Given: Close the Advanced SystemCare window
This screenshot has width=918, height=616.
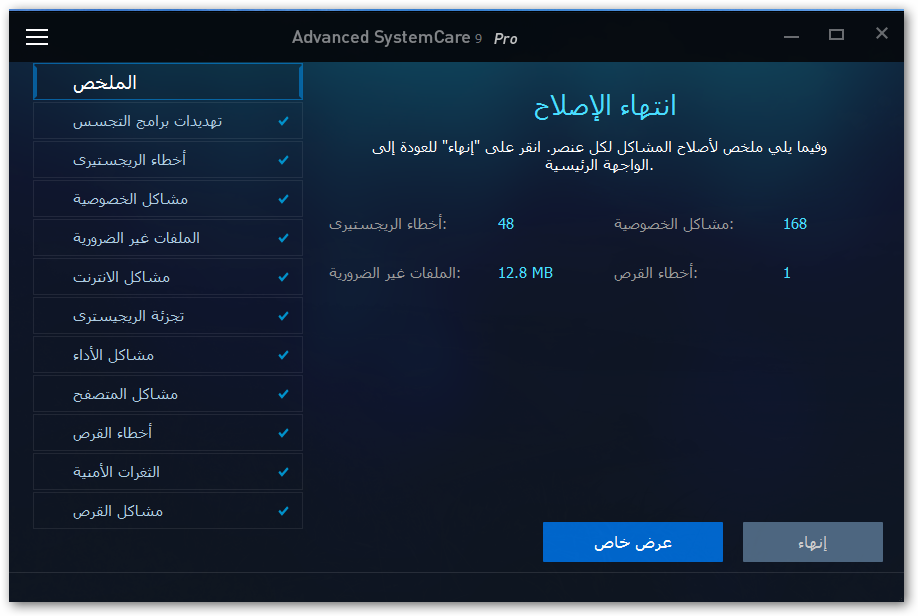Looking at the screenshot, I should coord(881,34).
